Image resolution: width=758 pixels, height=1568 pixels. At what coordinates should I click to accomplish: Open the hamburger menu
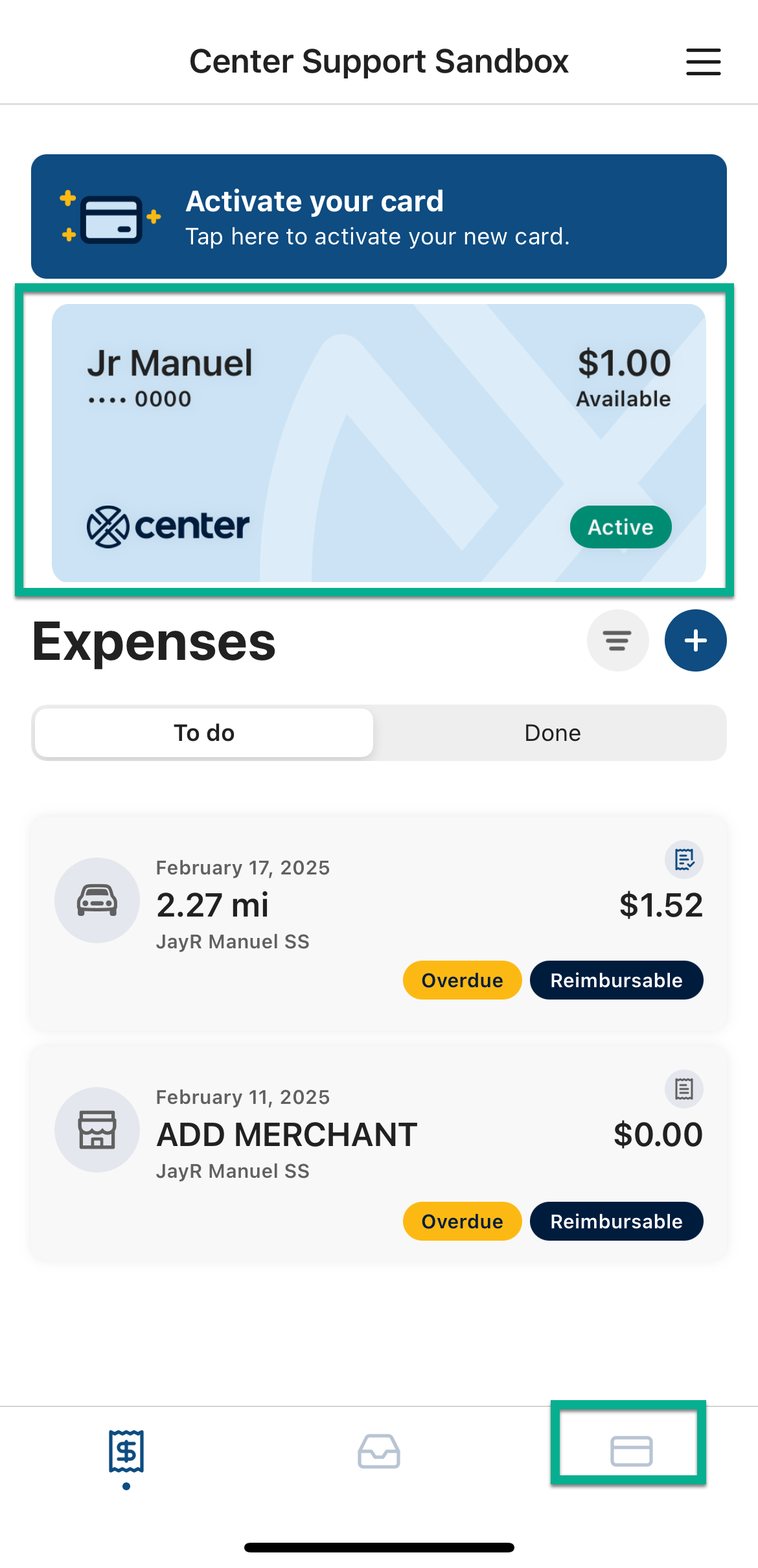[704, 62]
